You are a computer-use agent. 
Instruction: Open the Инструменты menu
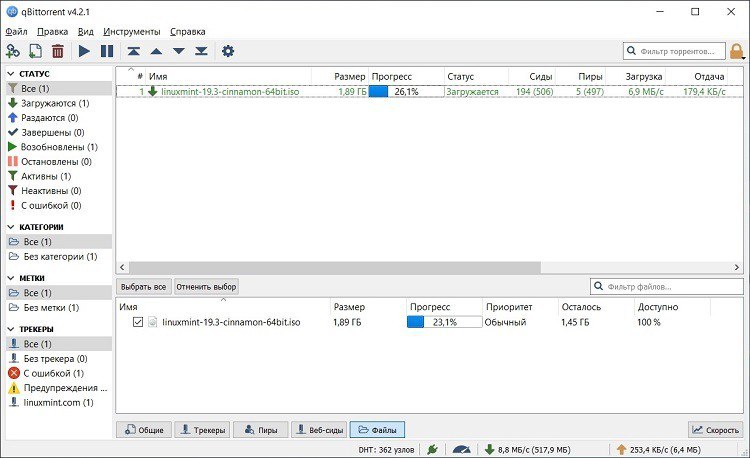(x=131, y=32)
